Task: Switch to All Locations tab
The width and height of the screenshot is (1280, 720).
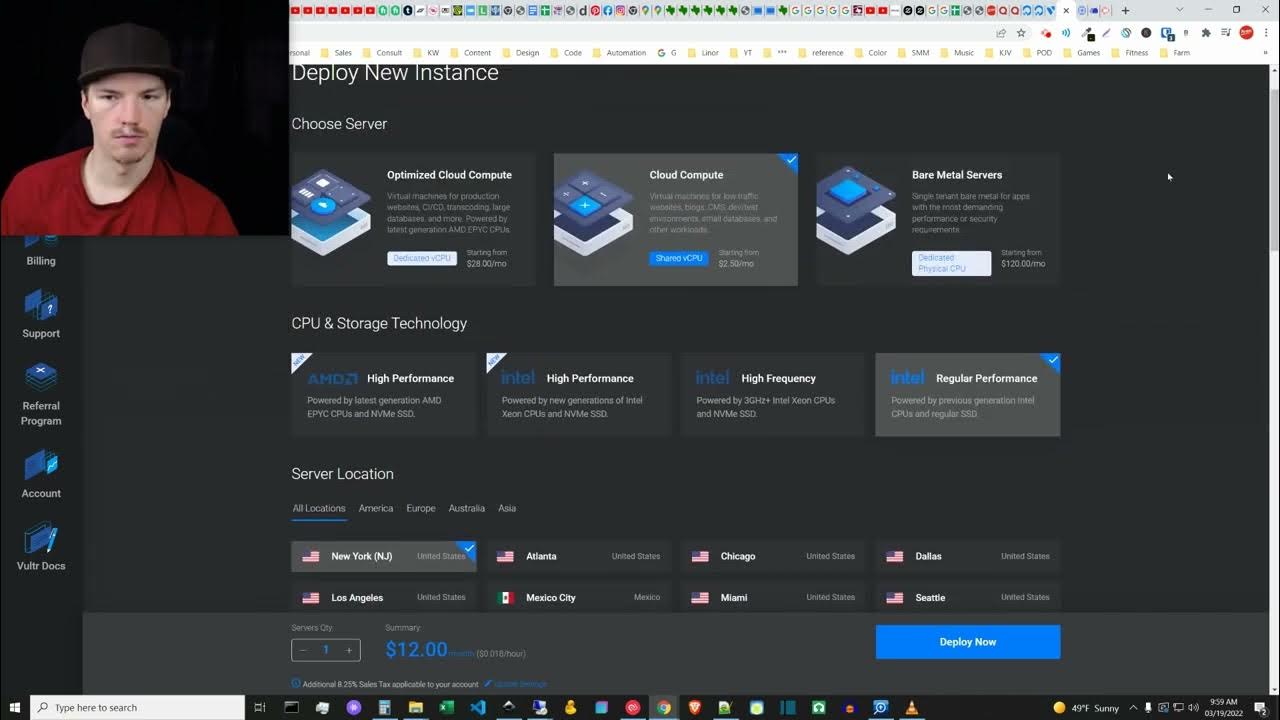Action: [319, 508]
